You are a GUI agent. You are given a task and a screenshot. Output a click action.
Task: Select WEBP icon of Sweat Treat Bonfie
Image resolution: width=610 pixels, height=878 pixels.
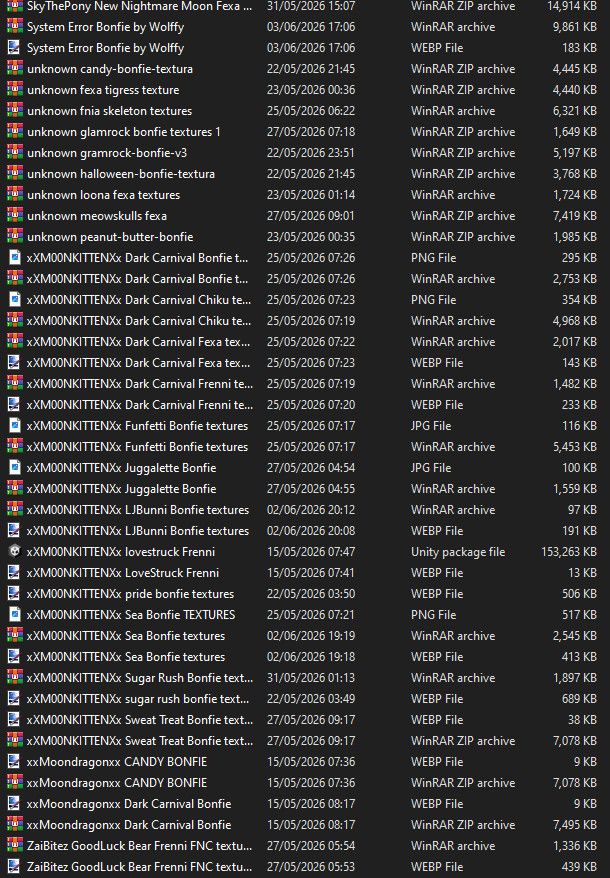pyautogui.click(x=15, y=720)
